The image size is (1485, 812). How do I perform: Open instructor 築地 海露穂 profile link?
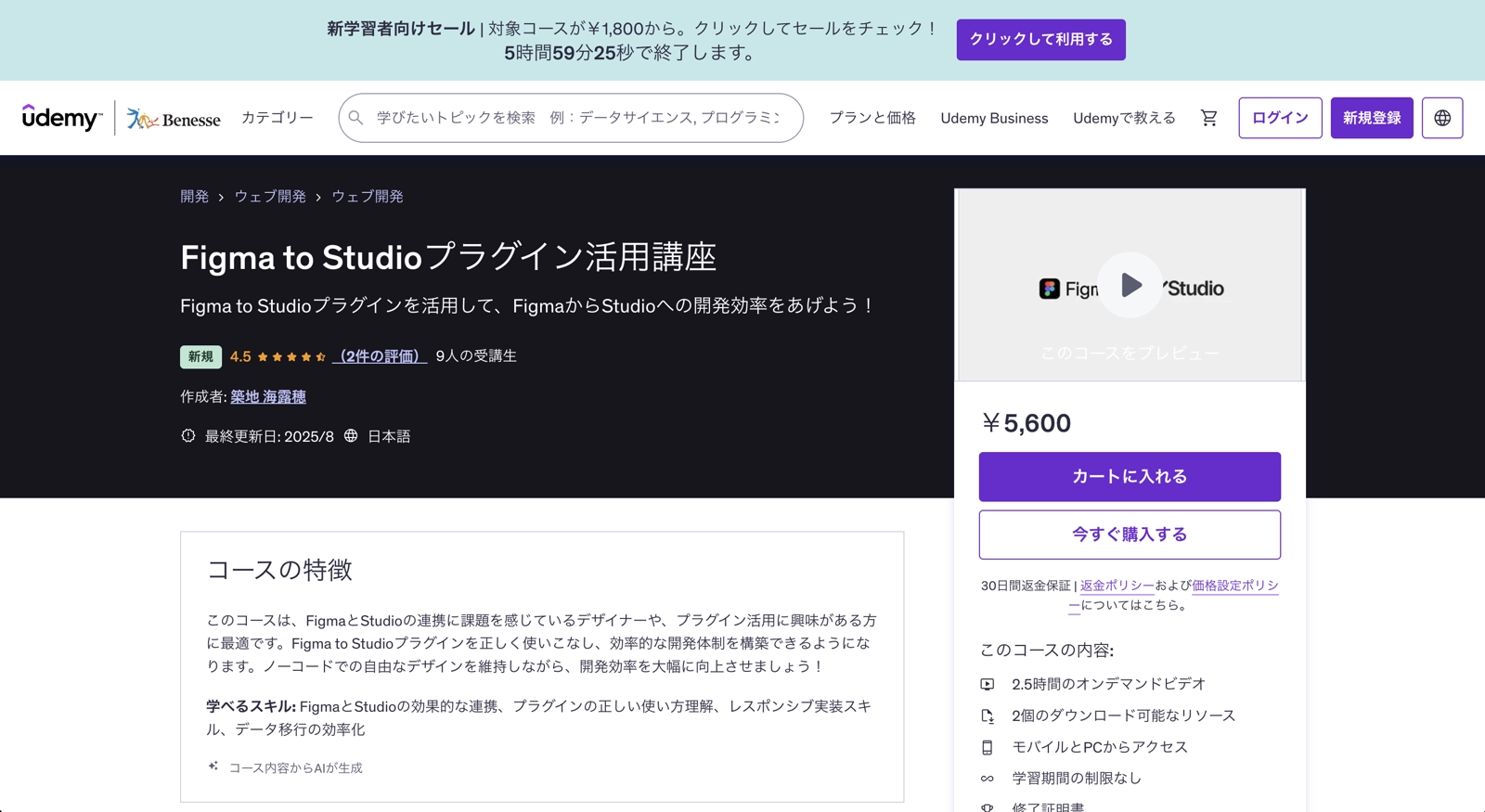click(x=268, y=396)
